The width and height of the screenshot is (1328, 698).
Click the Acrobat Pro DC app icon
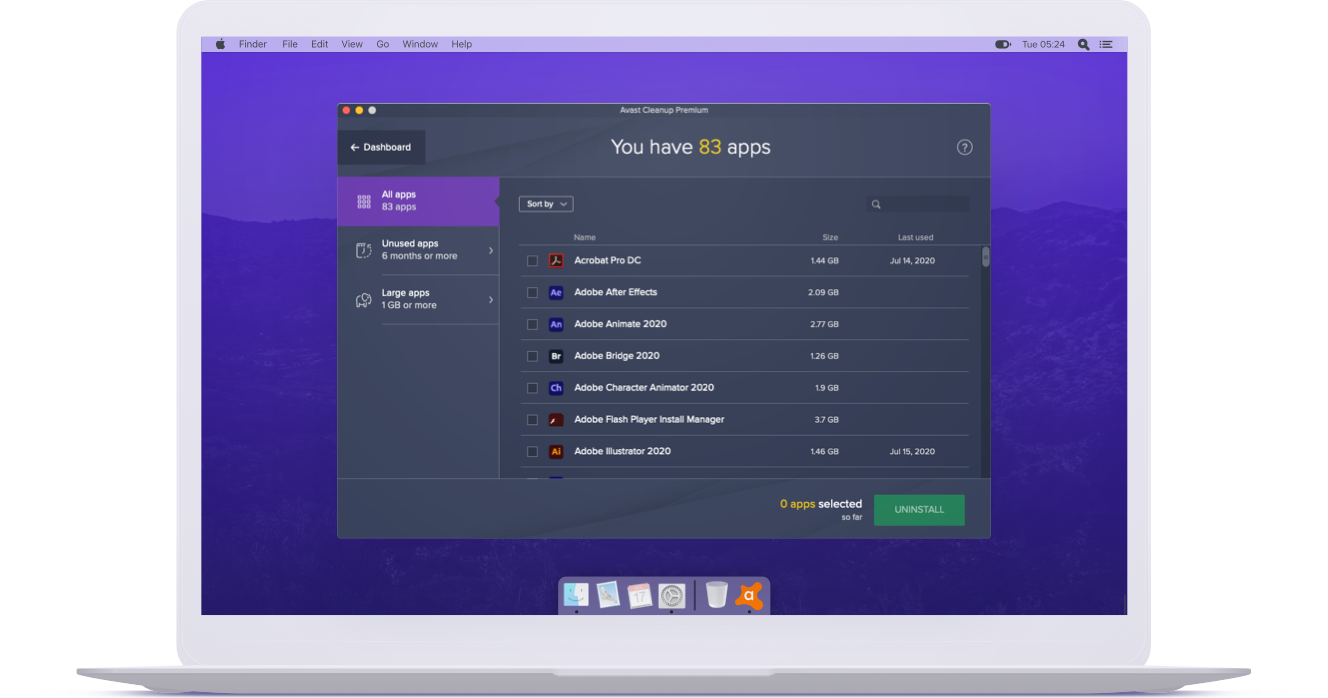point(556,260)
